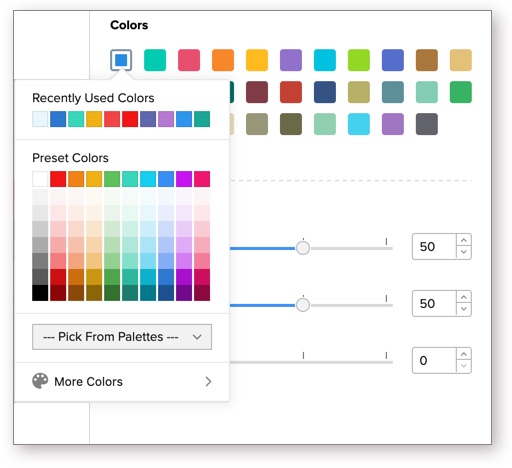Screen dimensions: 512x468
Task: Pick the white preset color swatch
Action: (x=40, y=179)
